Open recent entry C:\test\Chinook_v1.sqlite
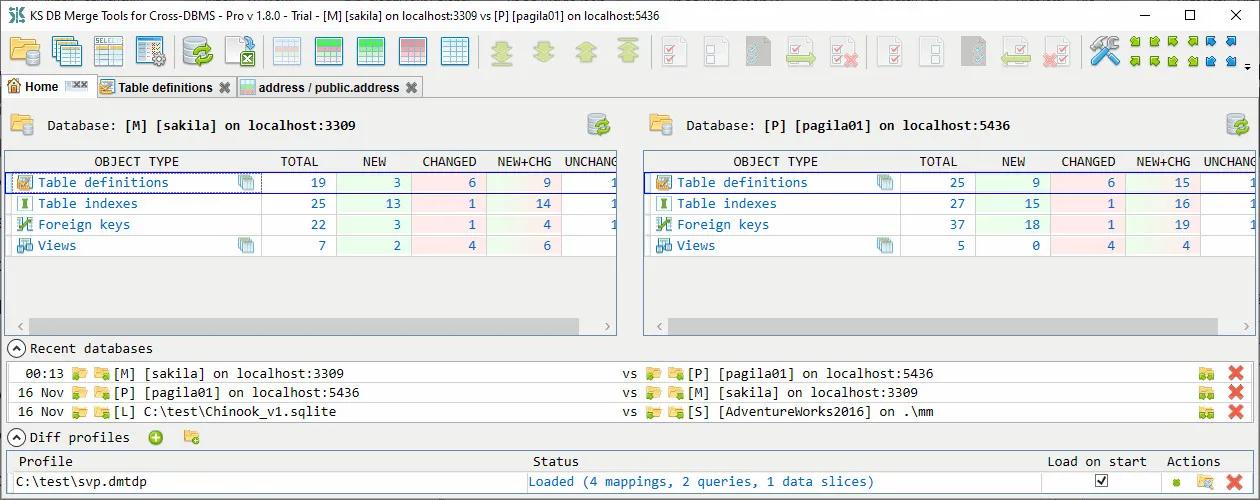1260x500 pixels. click(x=224, y=411)
